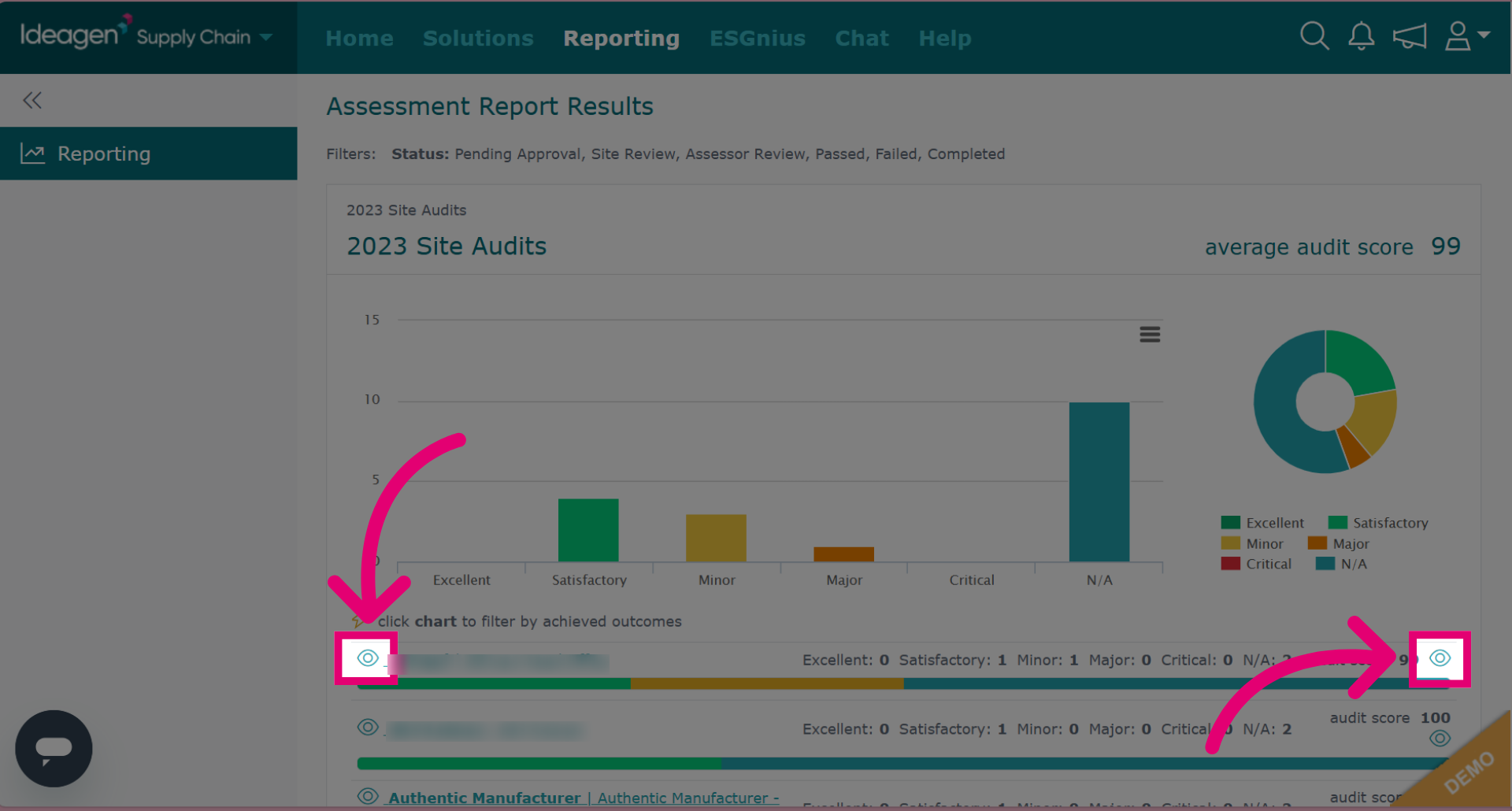The width and height of the screenshot is (1512, 811).
Task: Toggle the Minor legend item
Action: [x=1252, y=543]
